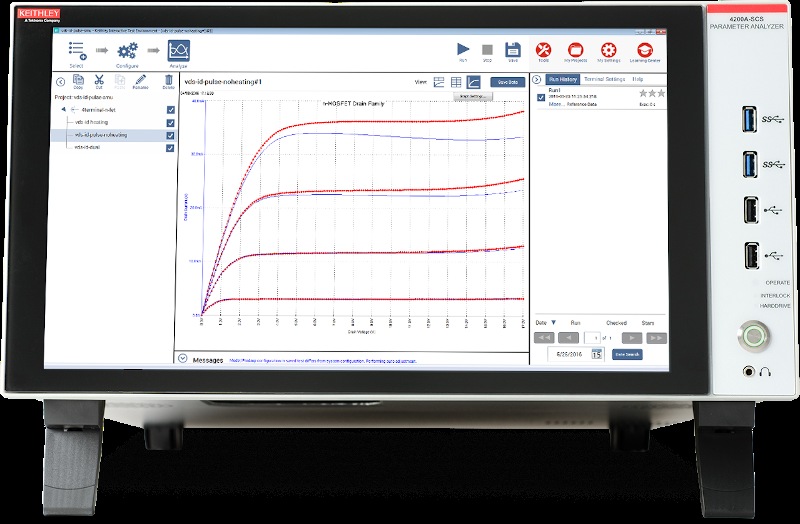Open My Projects folder icon
Viewport: 800px width, 524px height.
(x=574, y=50)
